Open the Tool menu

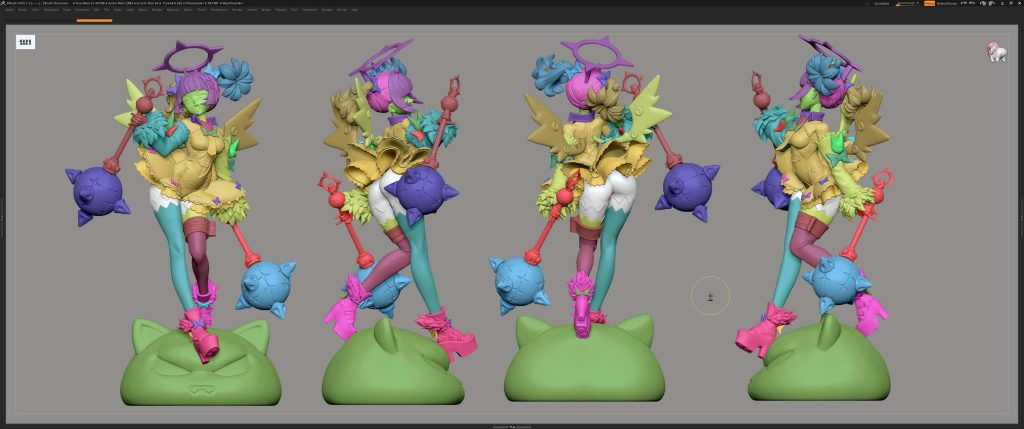coord(294,10)
